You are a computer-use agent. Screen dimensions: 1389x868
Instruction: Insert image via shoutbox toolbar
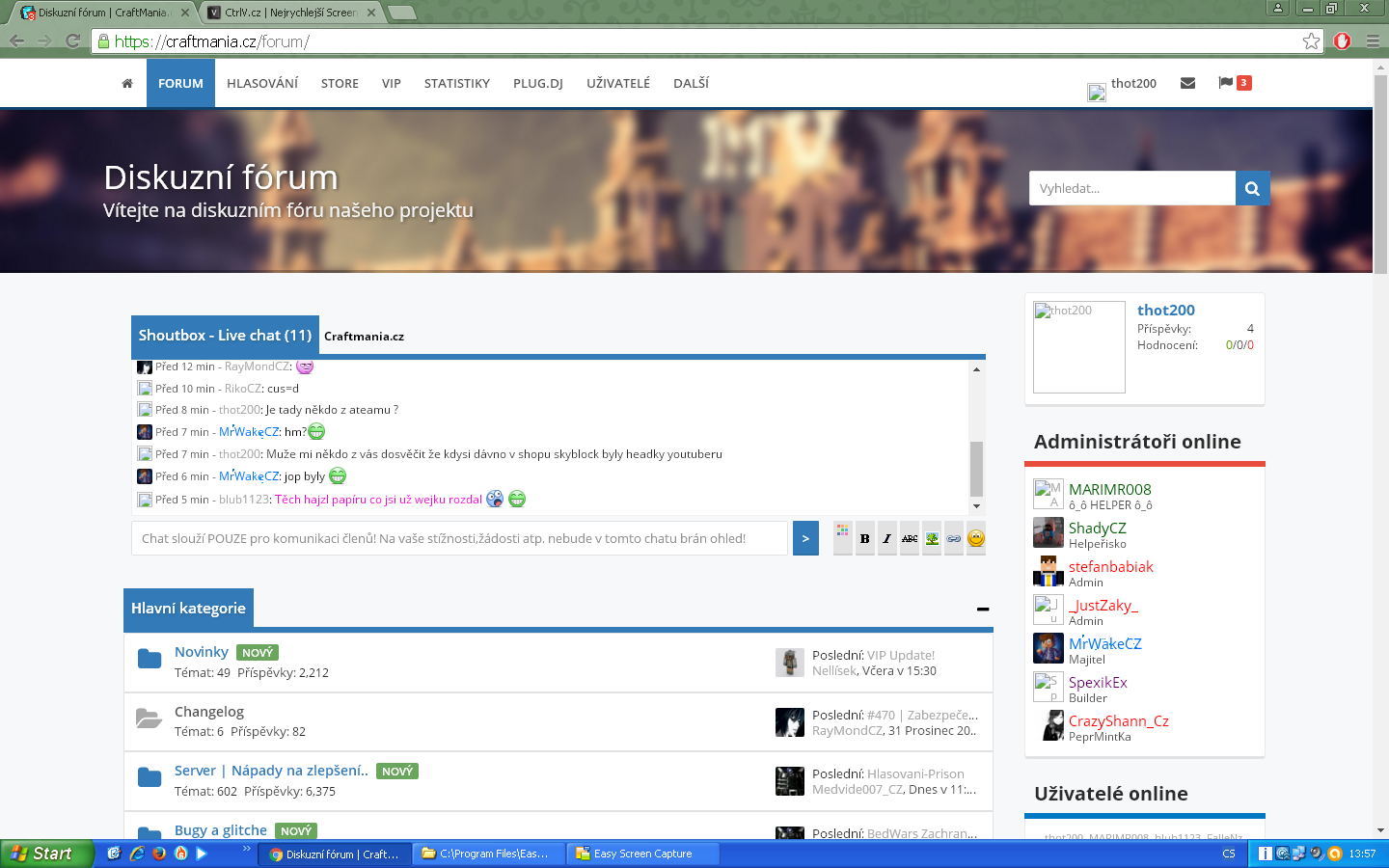point(932,538)
